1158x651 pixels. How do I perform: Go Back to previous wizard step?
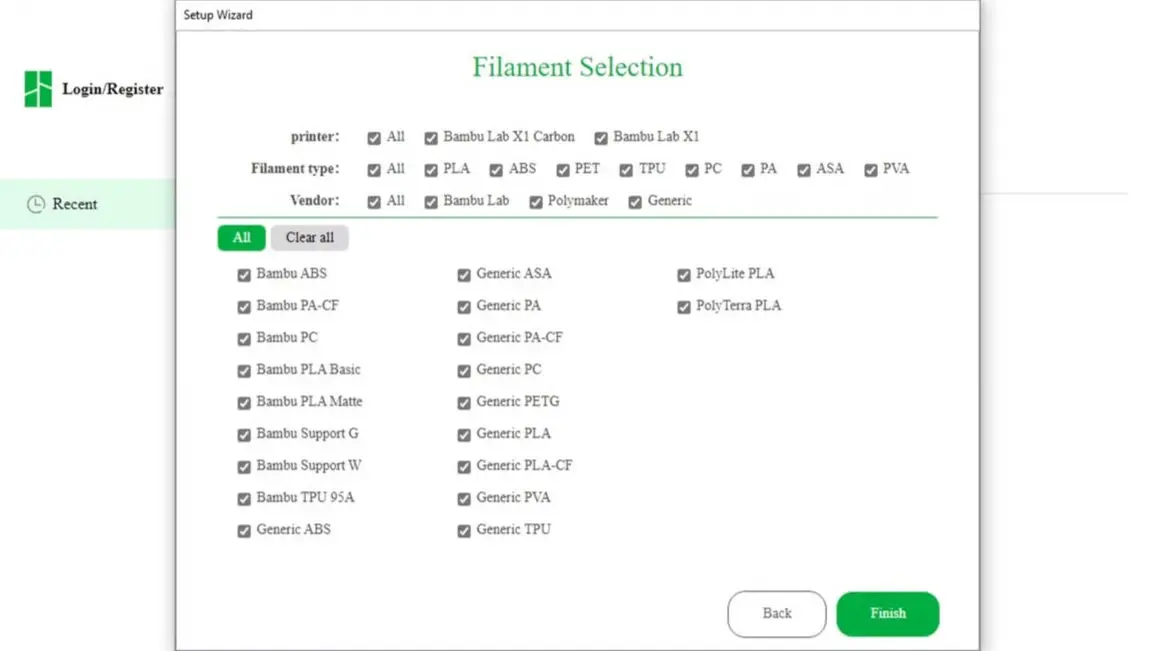pyautogui.click(x=777, y=613)
